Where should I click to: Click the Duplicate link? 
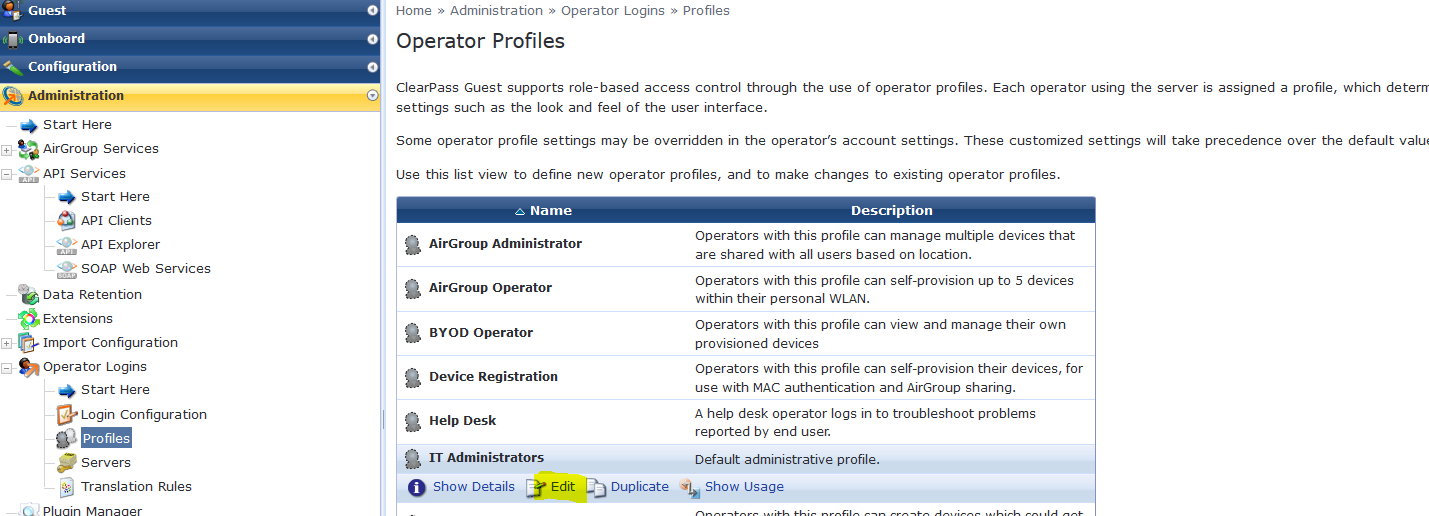640,487
